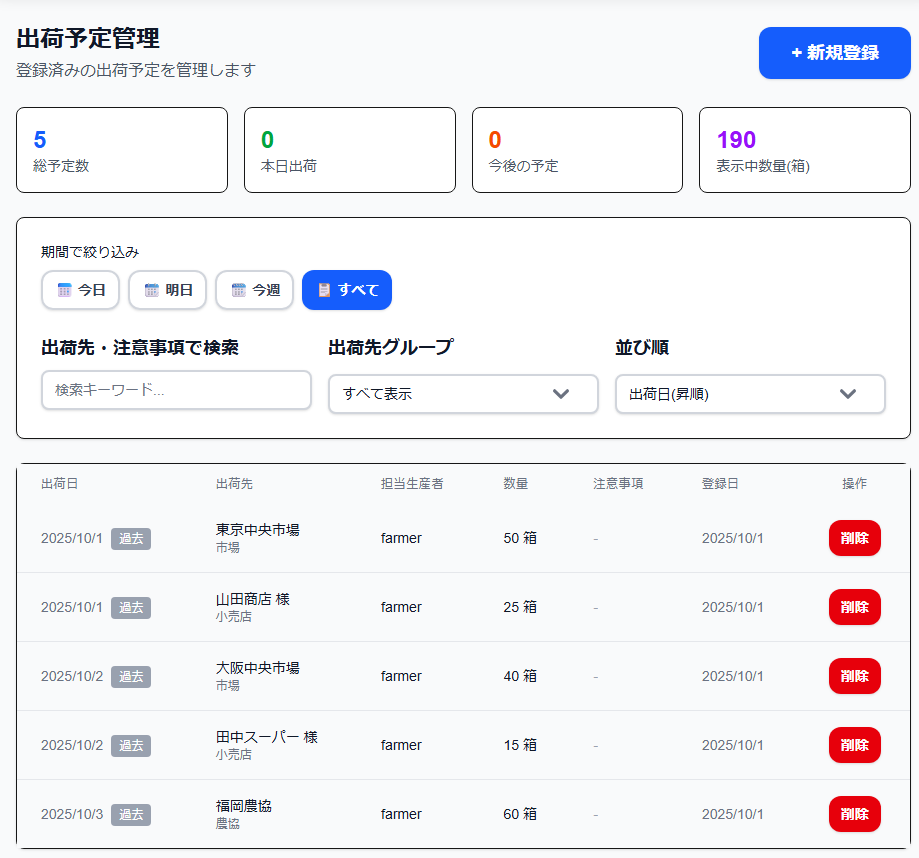919x858 pixels.
Task: Delete the 東京中央市場 shipment row
Action: pyautogui.click(x=854, y=538)
